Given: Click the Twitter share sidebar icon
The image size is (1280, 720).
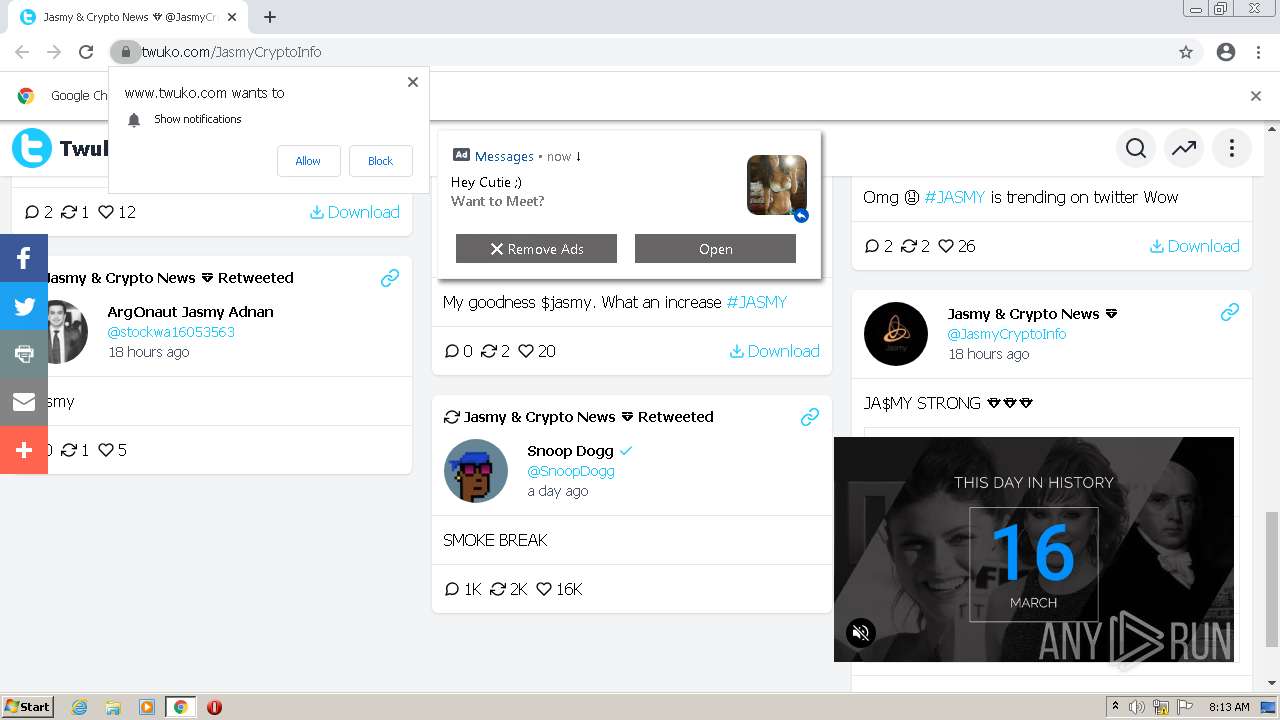Looking at the screenshot, I should coord(24,306).
